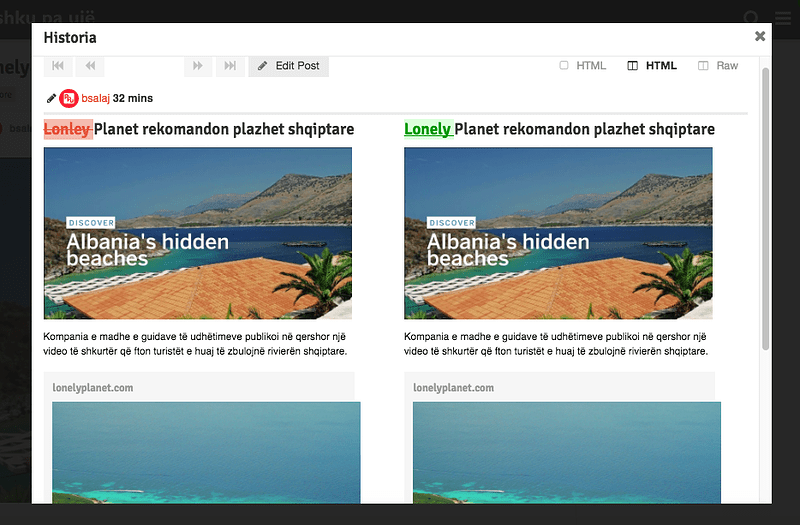This screenshot has width=800, height=525.
Task: Jump to the last revision
Action: [x=230, y=66]
